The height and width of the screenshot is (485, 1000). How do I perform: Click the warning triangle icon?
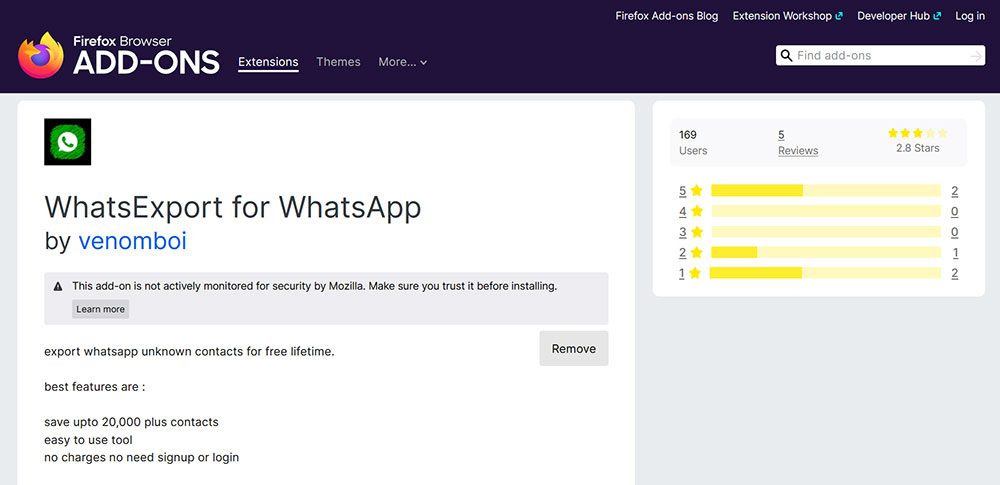pyautogui.click(x=58, y=287)
